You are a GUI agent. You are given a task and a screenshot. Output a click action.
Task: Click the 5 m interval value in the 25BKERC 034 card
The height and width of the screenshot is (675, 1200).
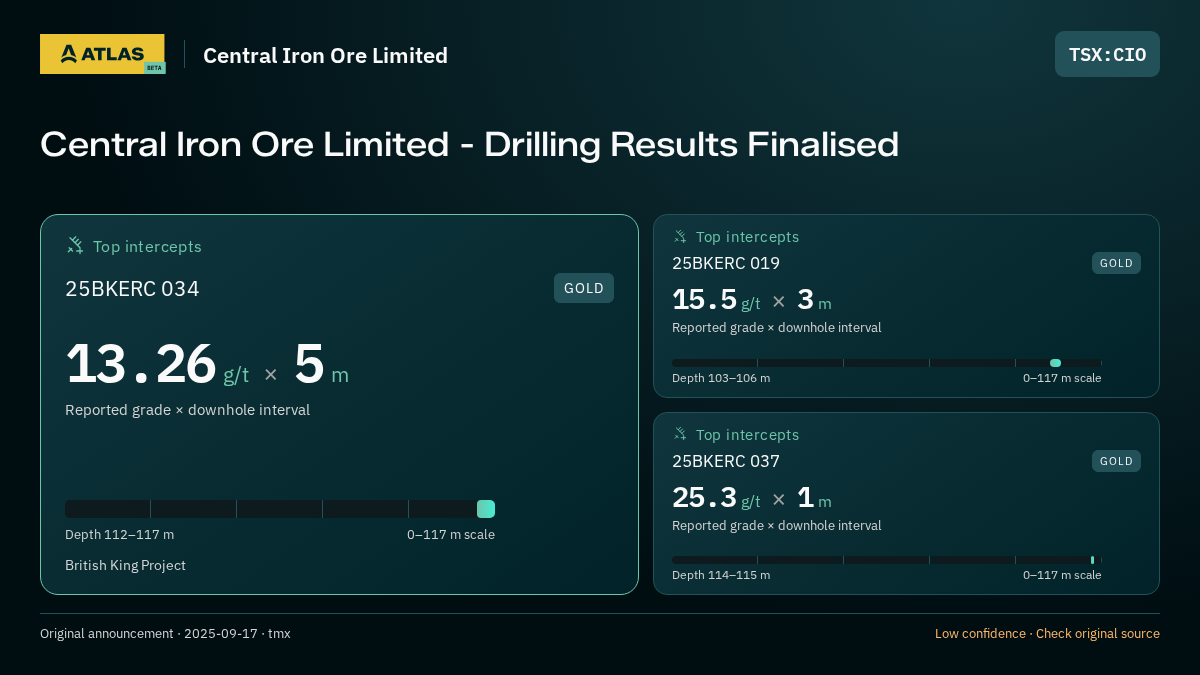pos(321,365)
